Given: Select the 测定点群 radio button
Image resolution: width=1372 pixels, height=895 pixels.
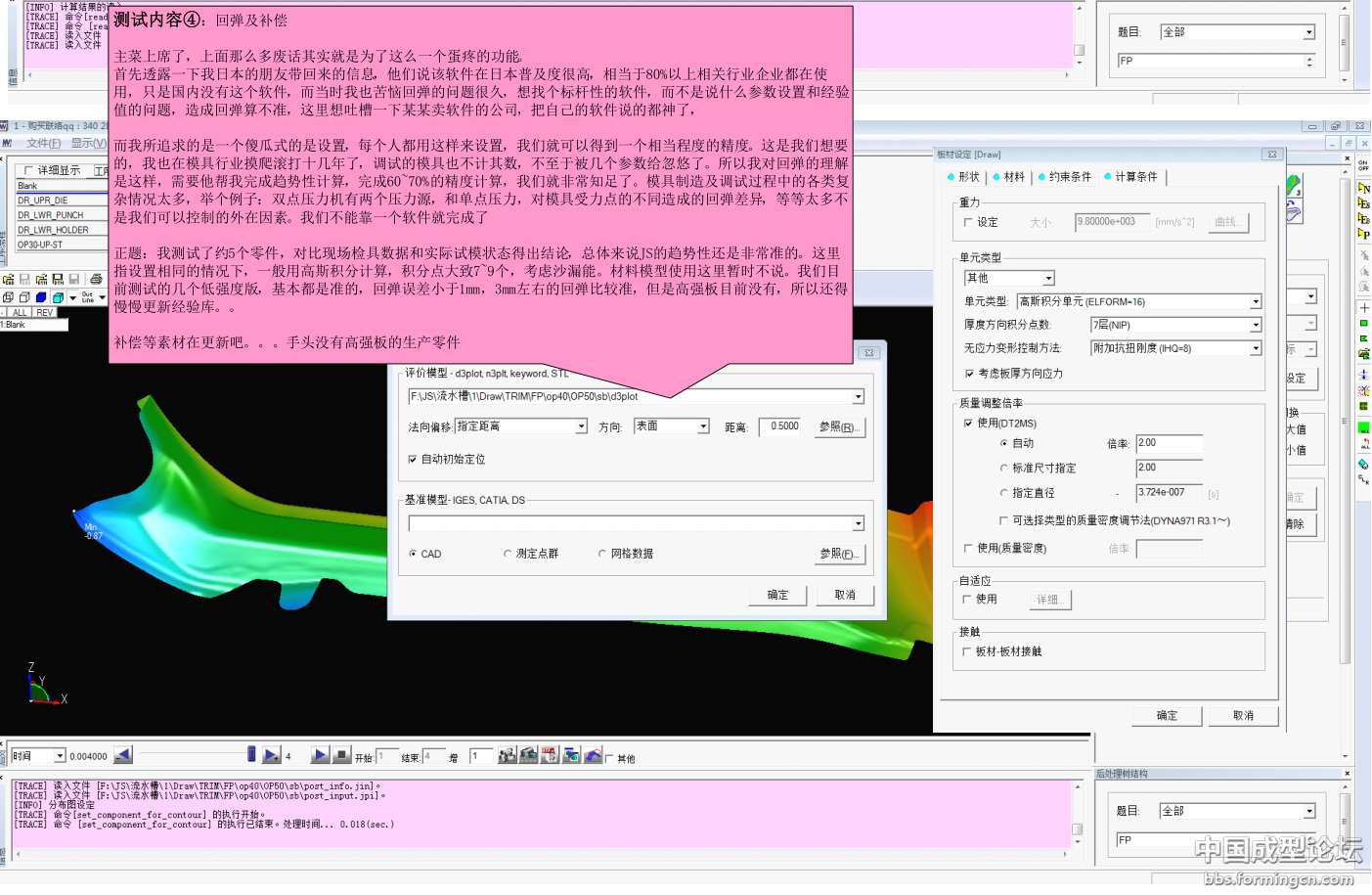Looking at the screenshot, I should click(508, 554).
